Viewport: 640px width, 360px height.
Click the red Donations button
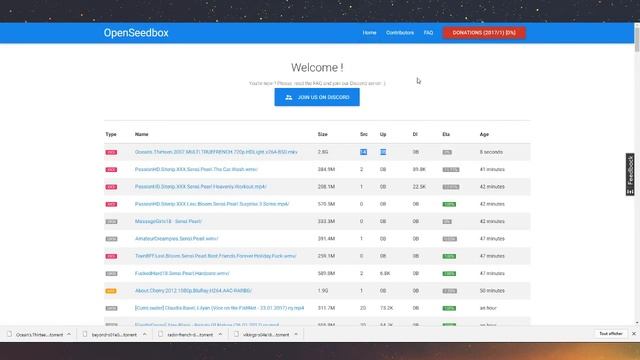(x=484, y=33)
